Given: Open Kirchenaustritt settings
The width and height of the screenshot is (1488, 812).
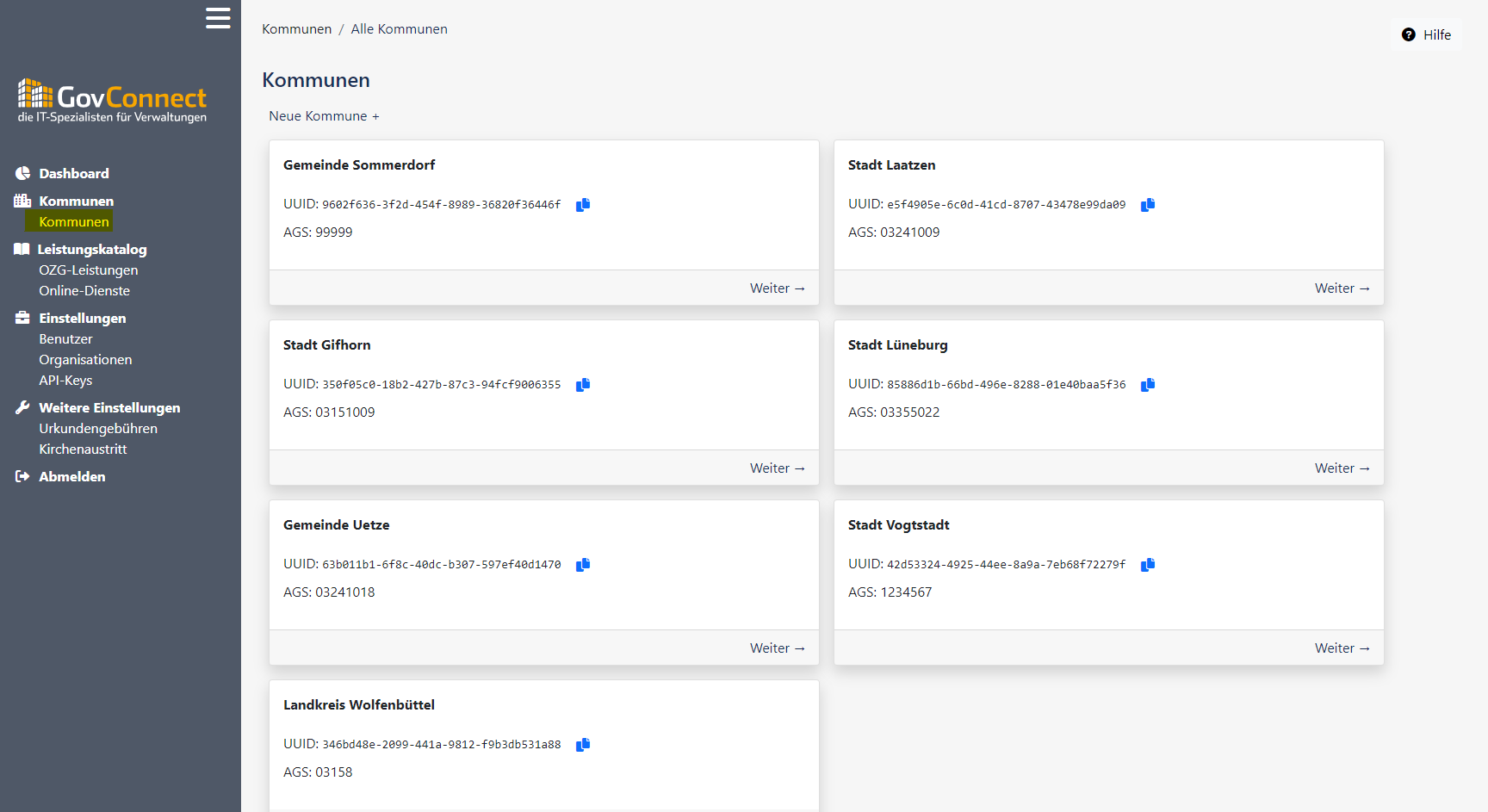Looking at the screenshot, I should tap(83, 449).
